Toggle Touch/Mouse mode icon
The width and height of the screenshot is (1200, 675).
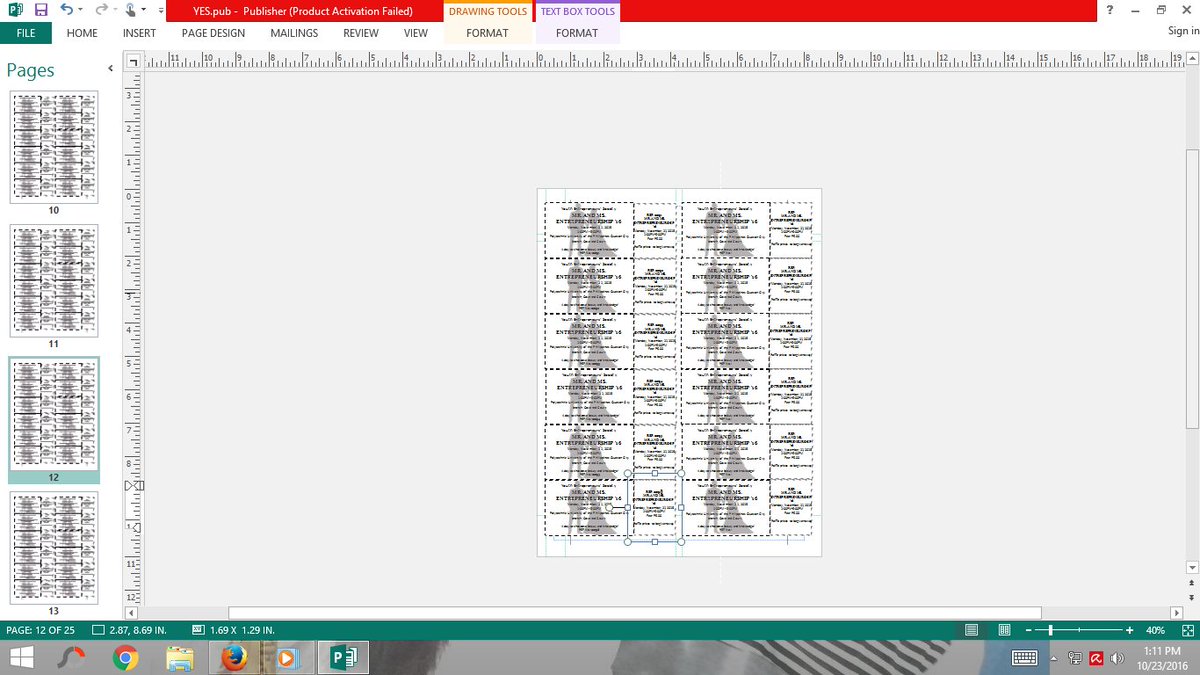(x=131, y=10)
